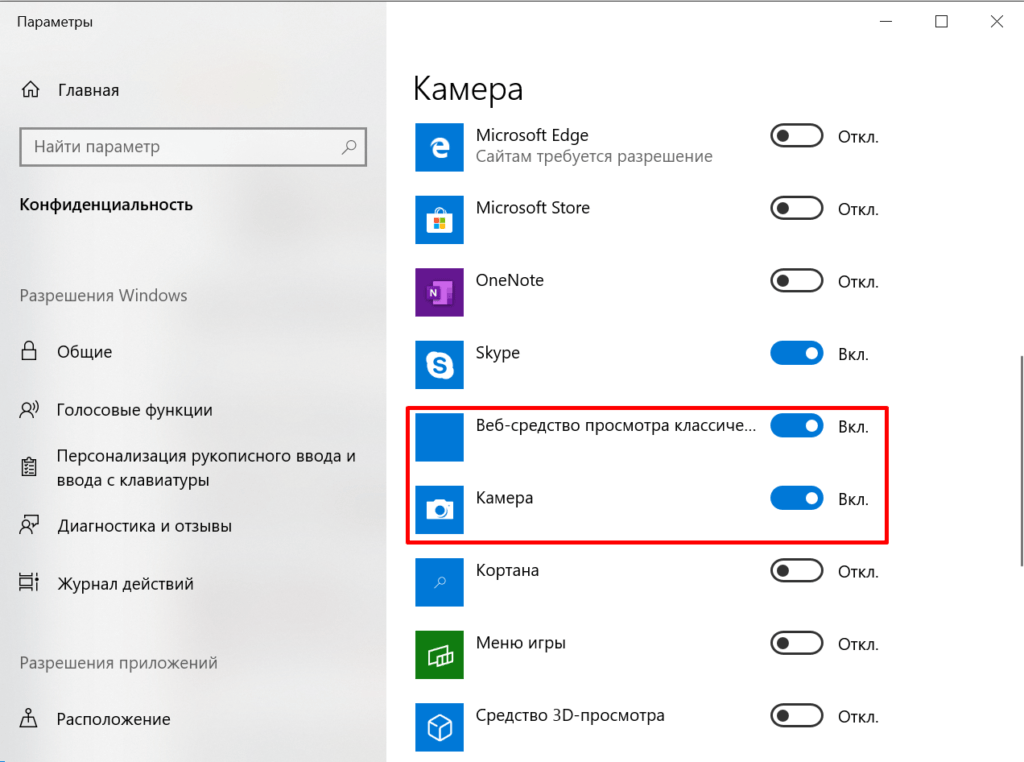Turn on the Microsoft Store camera toggle
Image resolution: width=1024 pixels, height=762 pixels.
(x=797, y=208)
